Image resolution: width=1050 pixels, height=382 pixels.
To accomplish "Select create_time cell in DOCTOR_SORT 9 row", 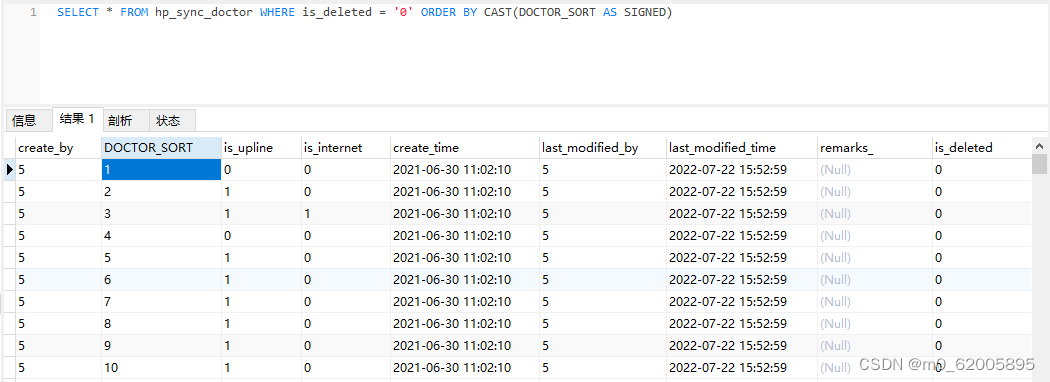I will (x=465, y=346).
